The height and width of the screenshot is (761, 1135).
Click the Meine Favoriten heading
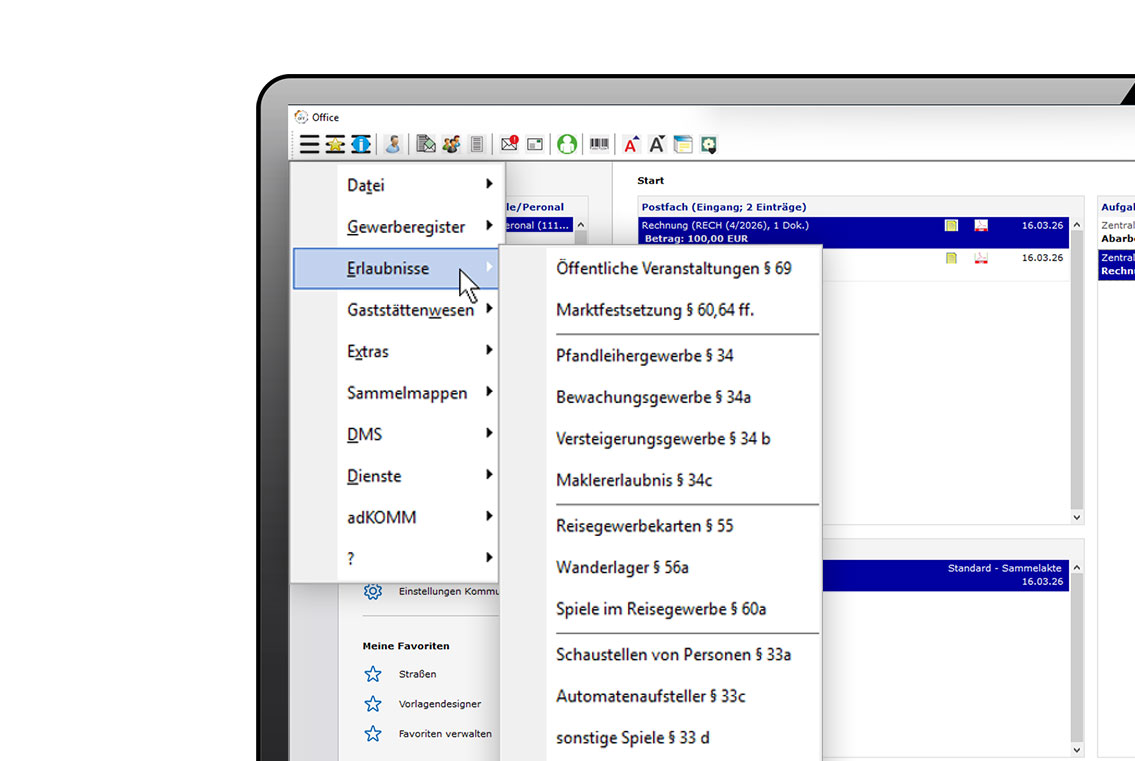(x=406, y=646)
